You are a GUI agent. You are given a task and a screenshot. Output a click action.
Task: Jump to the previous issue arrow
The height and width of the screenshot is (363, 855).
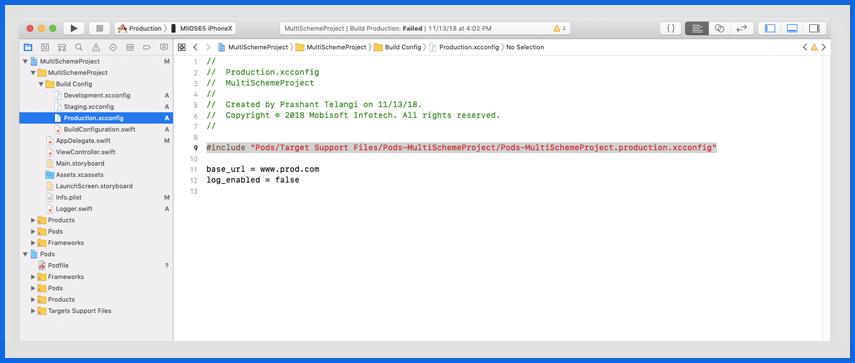pos(805,47)
